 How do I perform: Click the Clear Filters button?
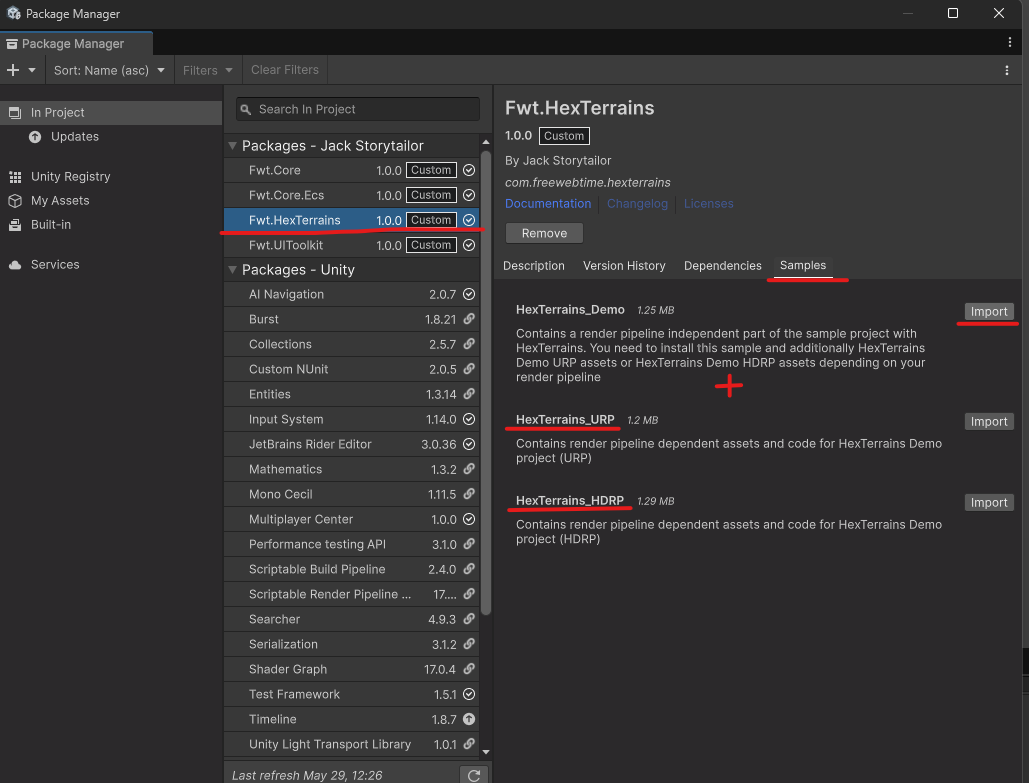pyautogui.click(x=285, y=70)
